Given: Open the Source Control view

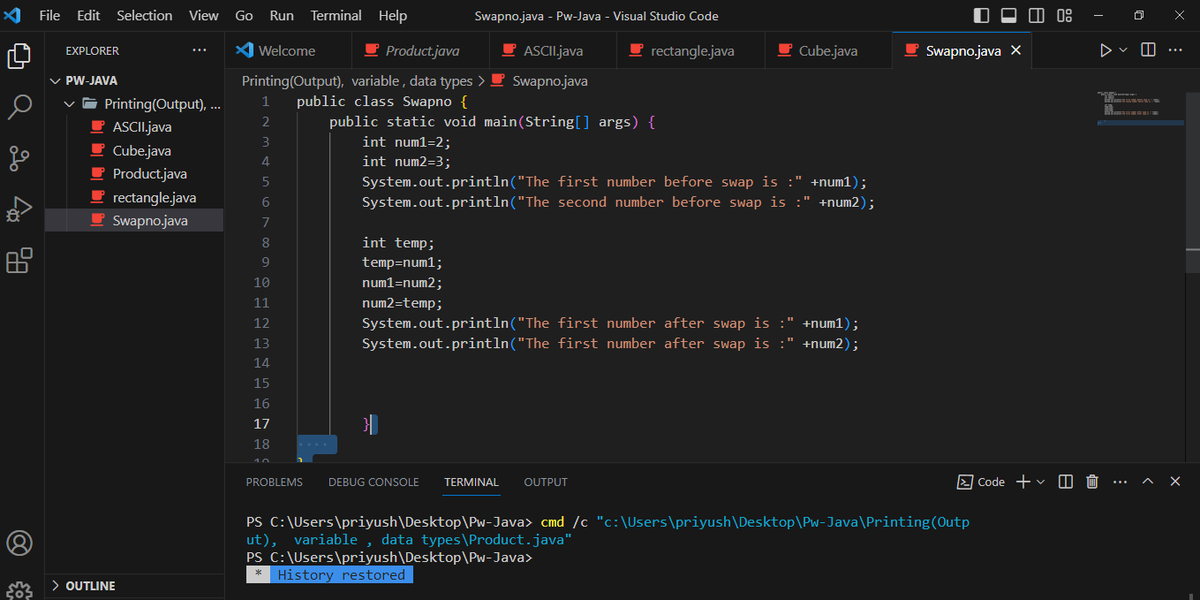Looking at the screenshot, I should point(19,158).
